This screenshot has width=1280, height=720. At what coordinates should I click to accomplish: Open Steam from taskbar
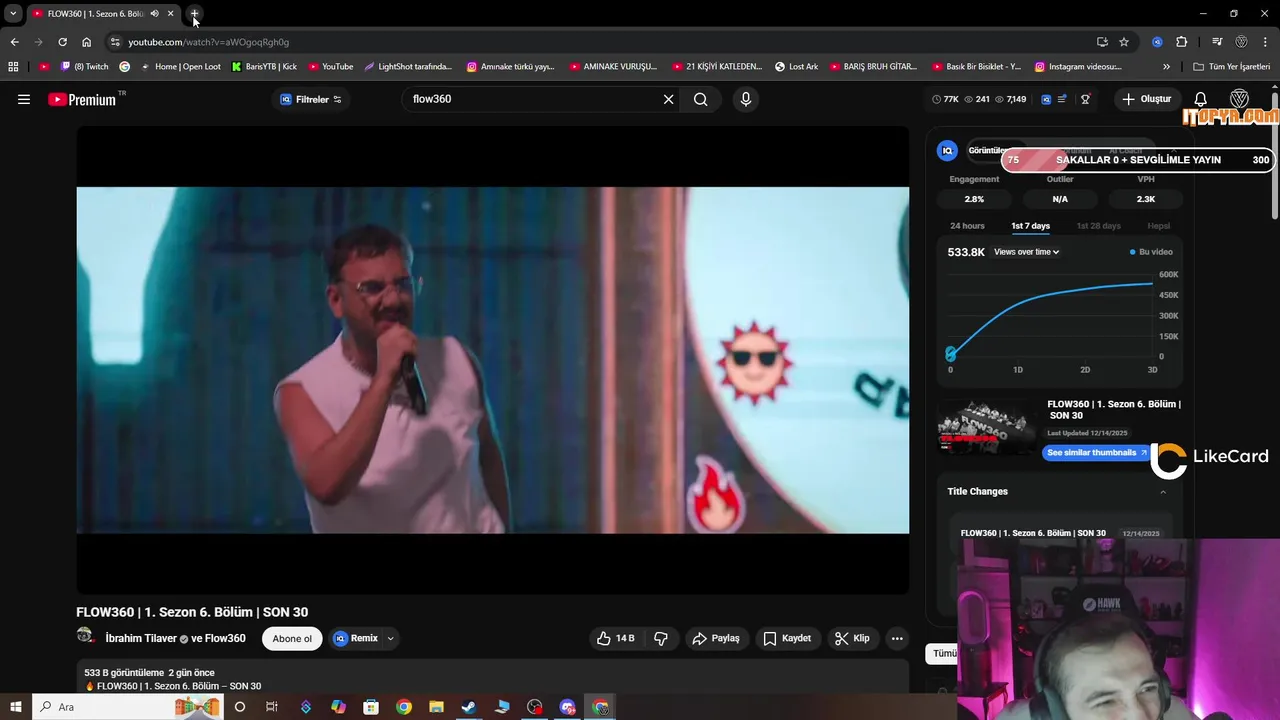(x=468, y=707)
